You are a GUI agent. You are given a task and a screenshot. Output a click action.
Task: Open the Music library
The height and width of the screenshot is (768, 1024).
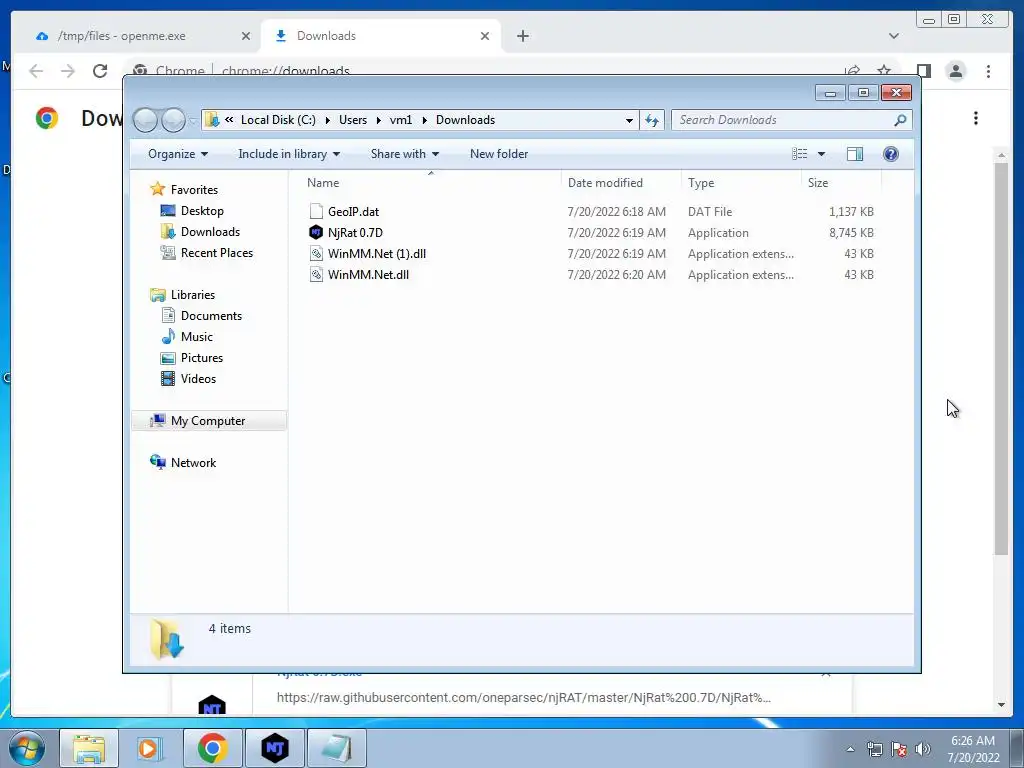(197, 336)
